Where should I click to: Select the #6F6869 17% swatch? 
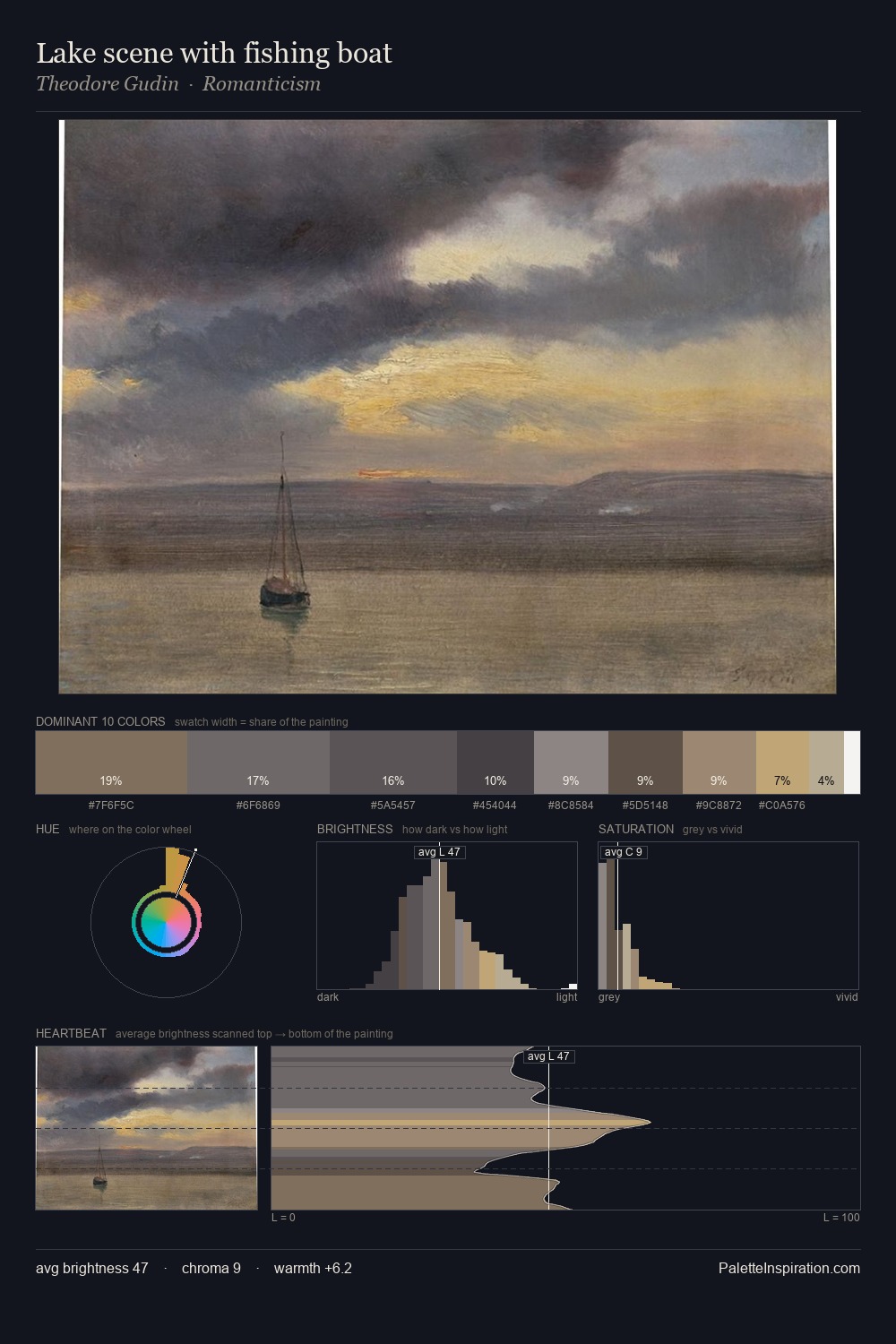coord(258,762)
